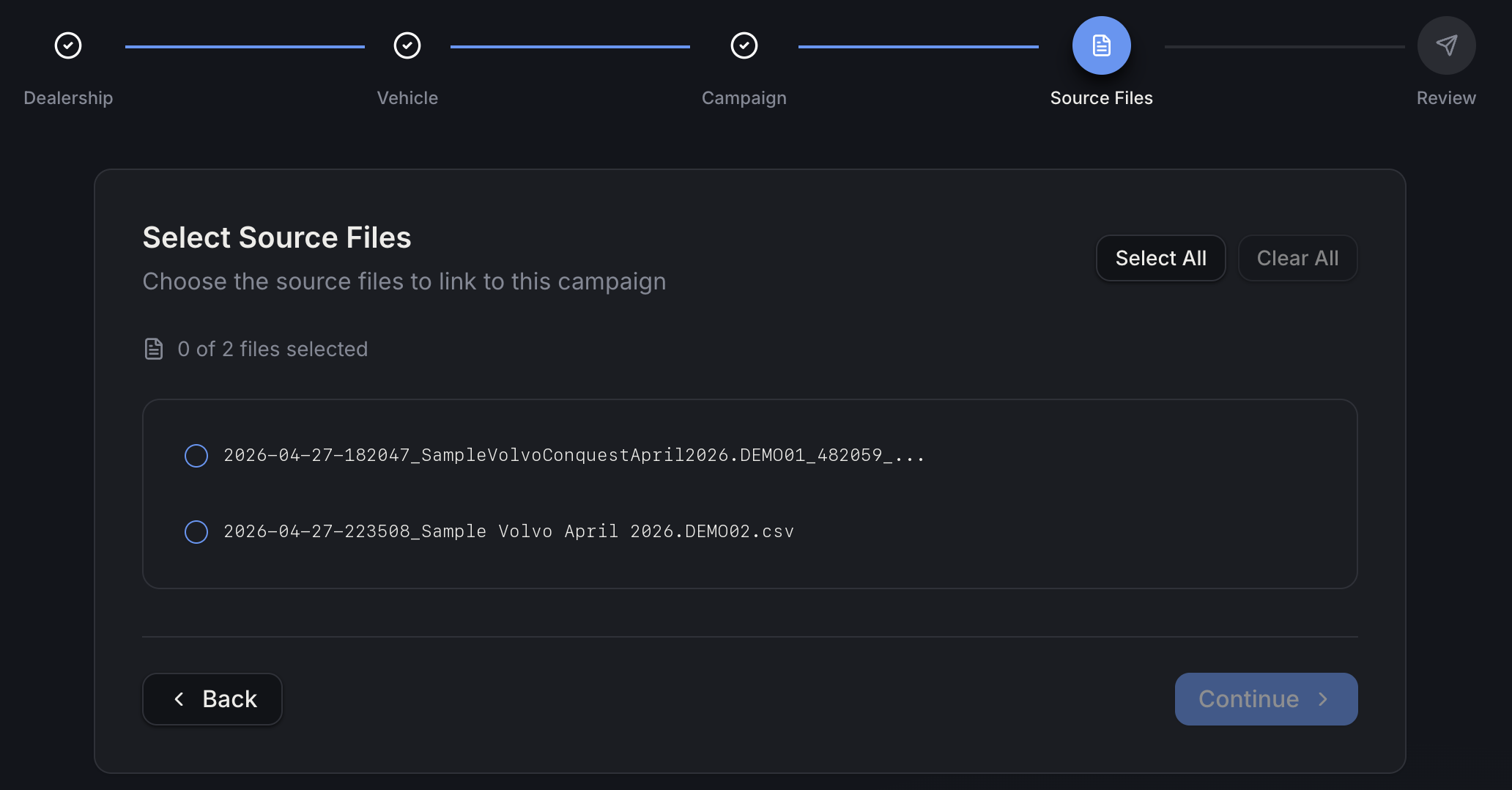1512x790 pixels.
Task: Open the Review step label
Action: tap(1446, 98)
